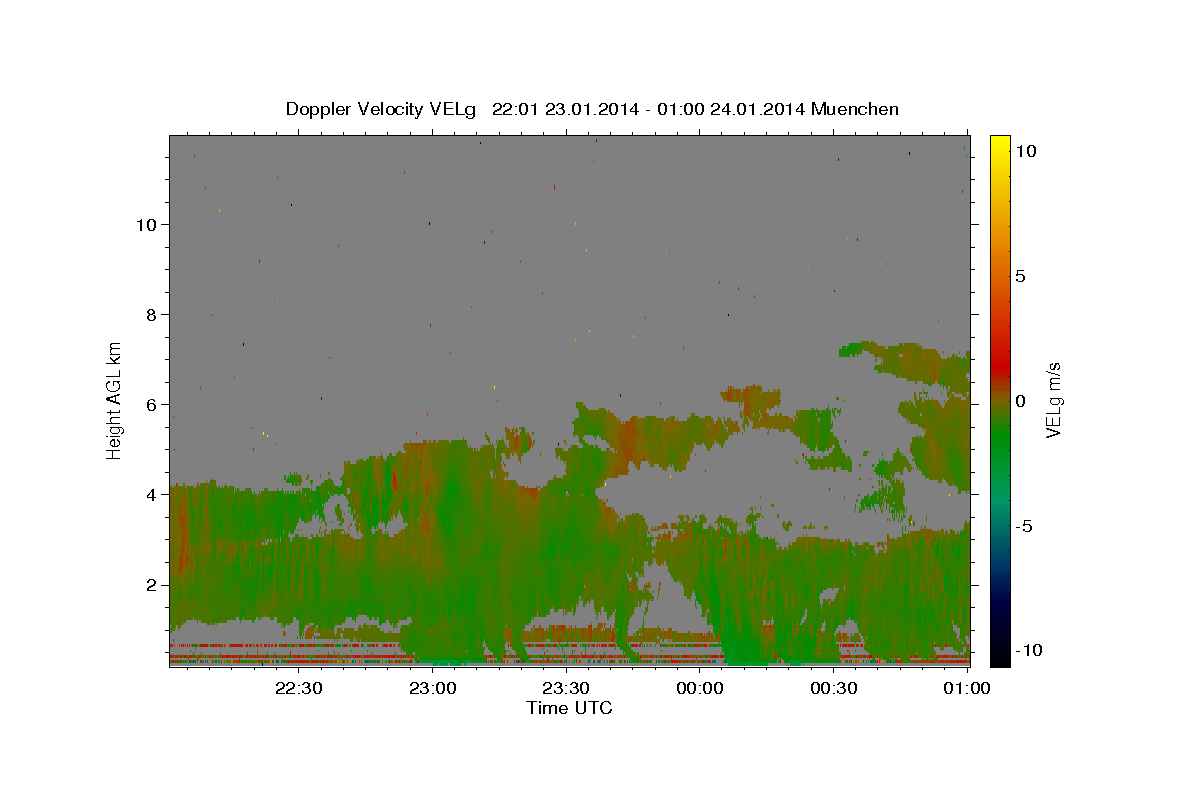Click the black bottom of the colorbar
The image size is (1200, 800).
coord(999,657)
